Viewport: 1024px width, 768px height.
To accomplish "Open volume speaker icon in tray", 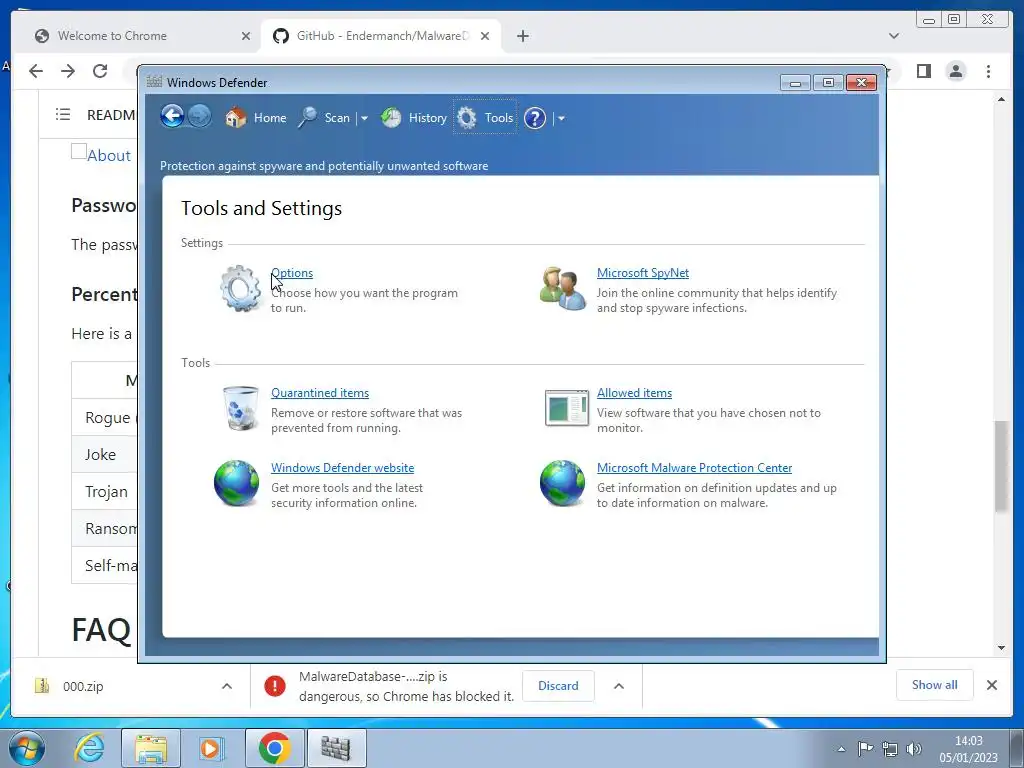I will coord(914,748).
